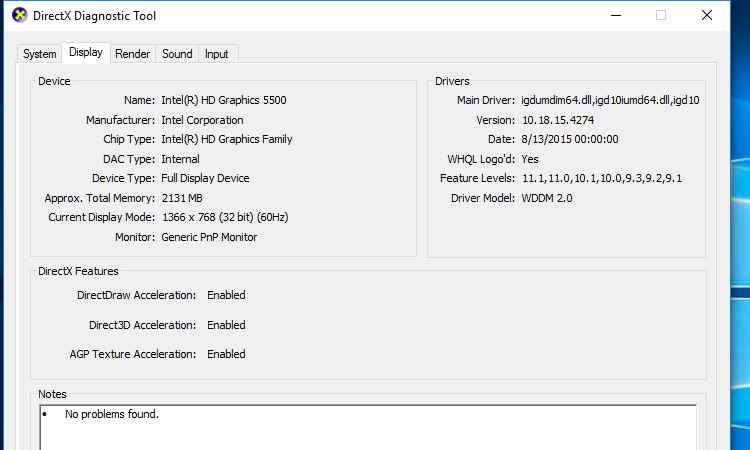Click AGP Texture Acceleration 'Enabled' value
The image size is (750, 450).
226,354
